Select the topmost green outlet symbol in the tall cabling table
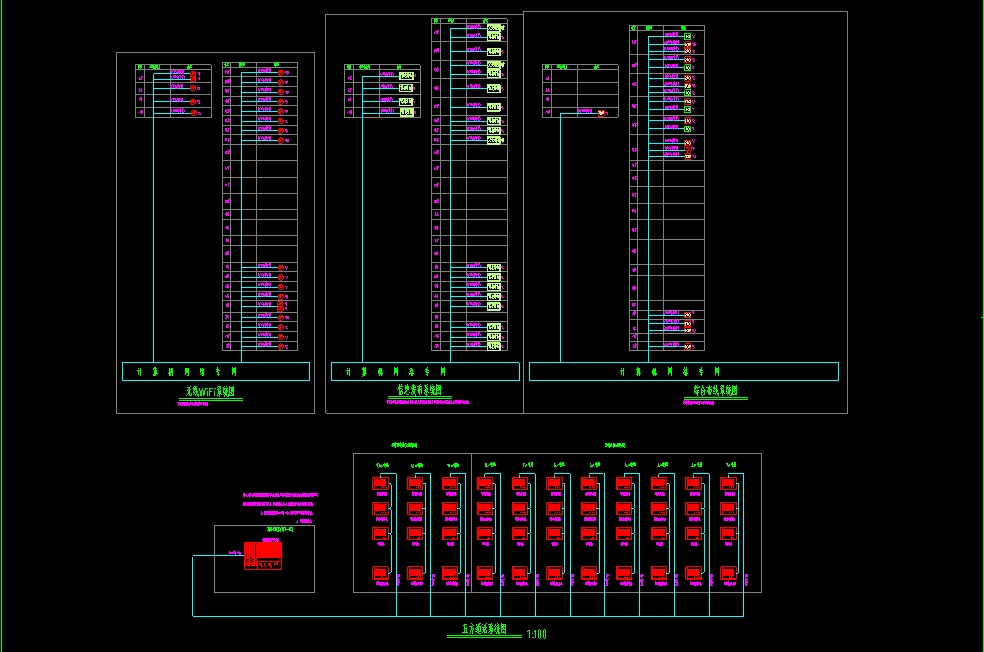This screenshot has width=984, height=652. (688, 36)
